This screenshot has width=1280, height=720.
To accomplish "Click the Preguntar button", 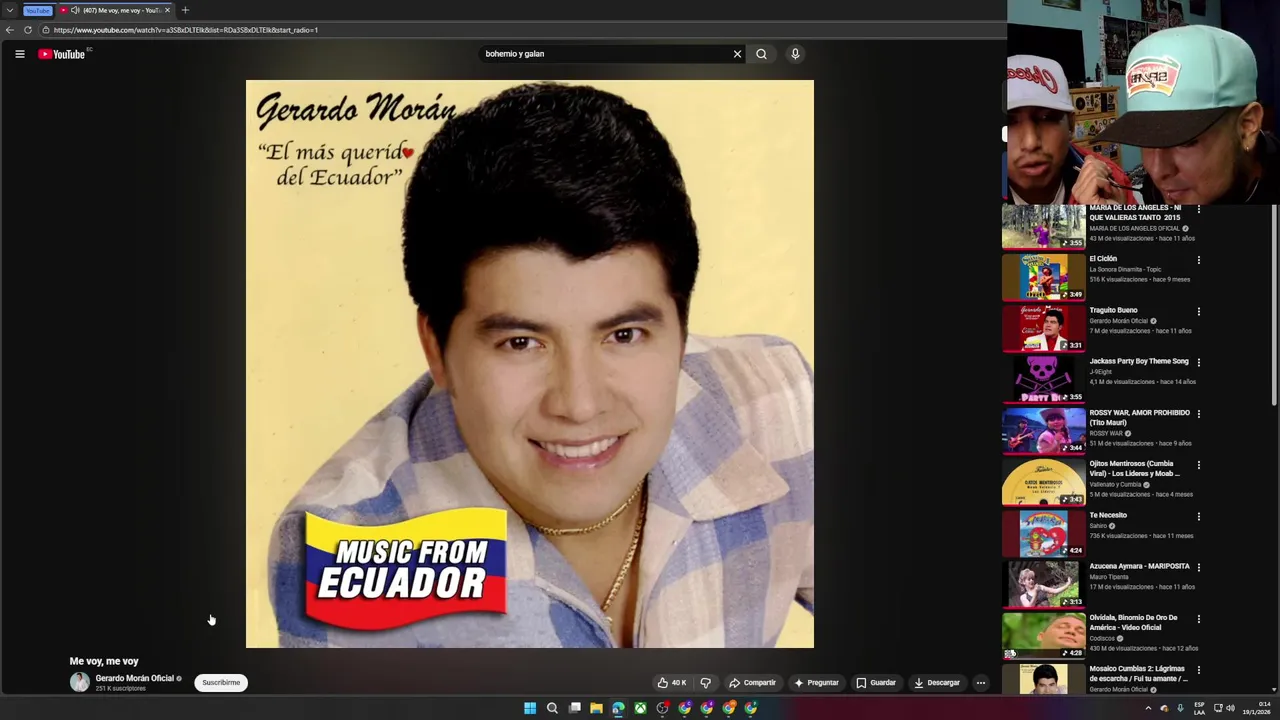I will 816,683.
